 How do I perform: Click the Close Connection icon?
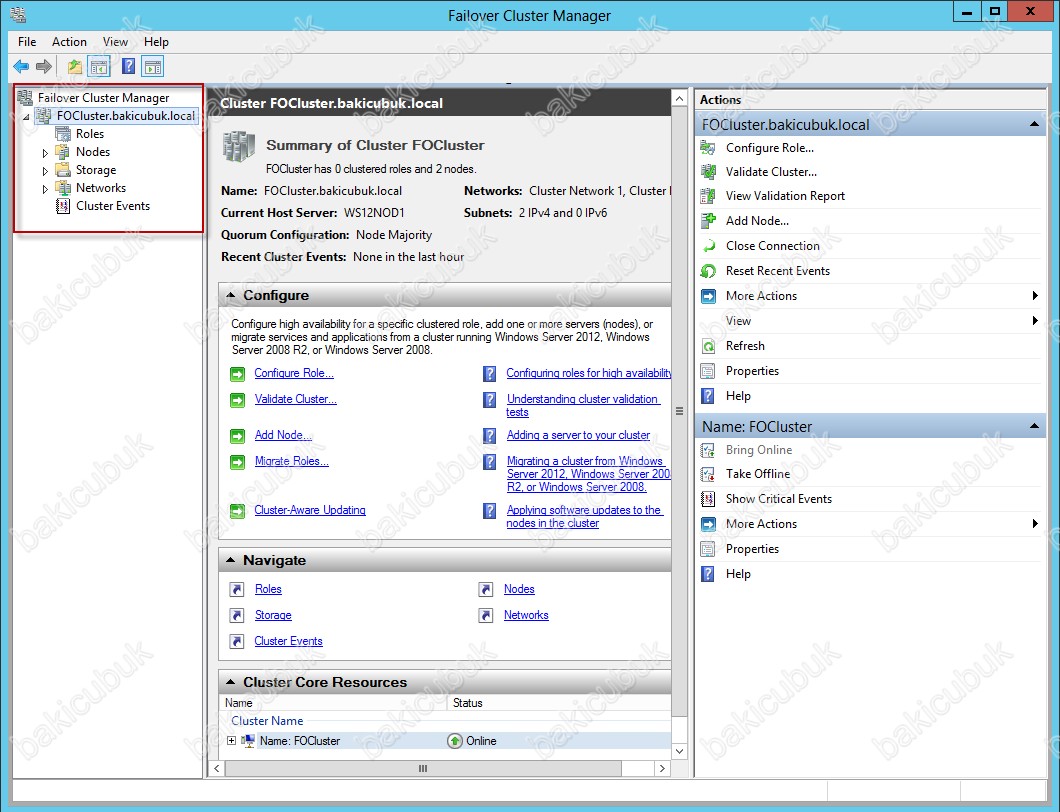708,246
